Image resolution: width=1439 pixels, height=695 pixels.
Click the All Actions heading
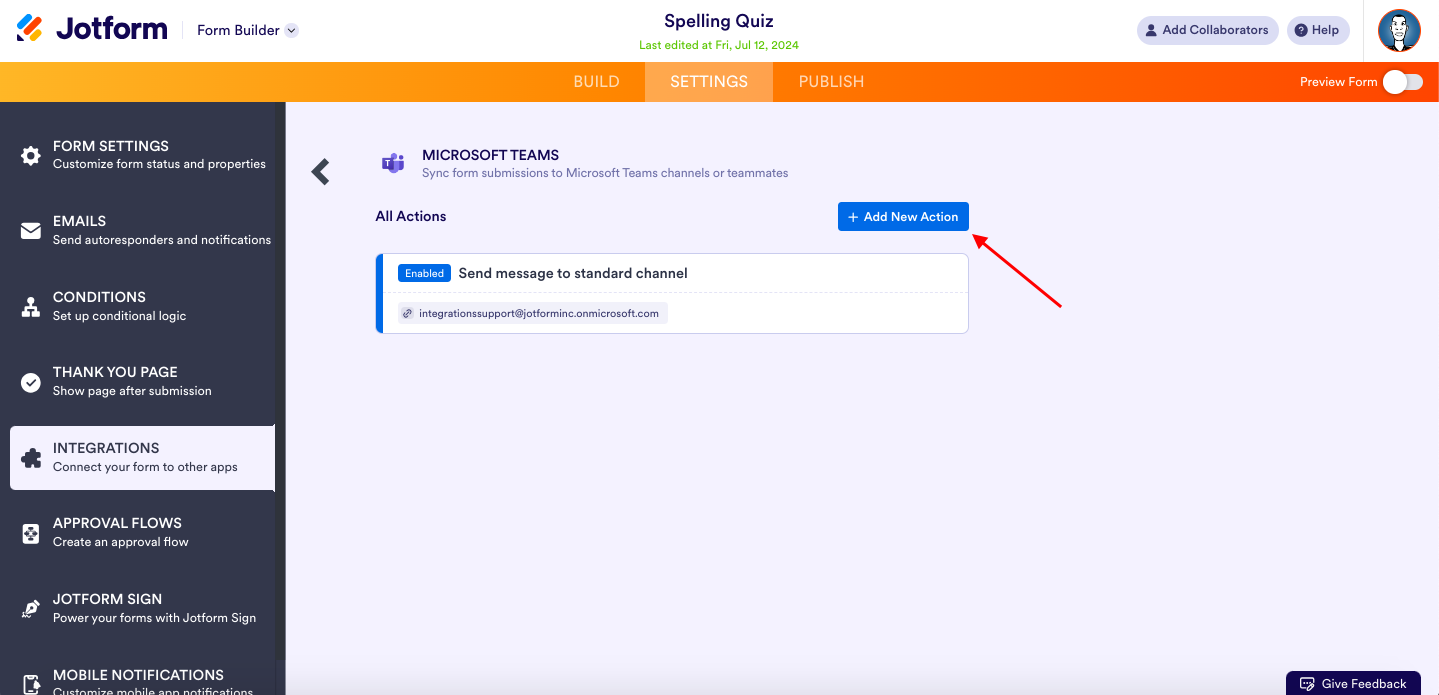click(411, 216)
